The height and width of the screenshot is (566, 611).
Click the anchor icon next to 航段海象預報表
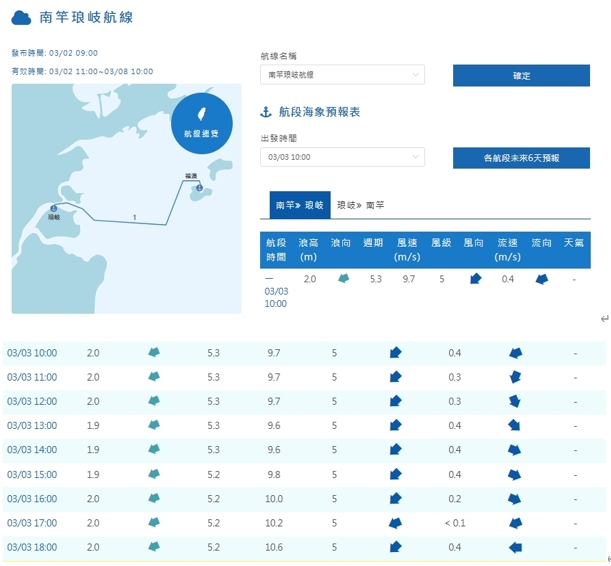coord(266,113)
